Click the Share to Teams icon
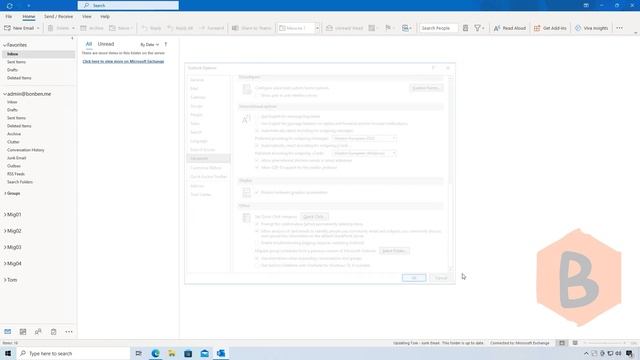640x360 pixels. click(235, 28)
